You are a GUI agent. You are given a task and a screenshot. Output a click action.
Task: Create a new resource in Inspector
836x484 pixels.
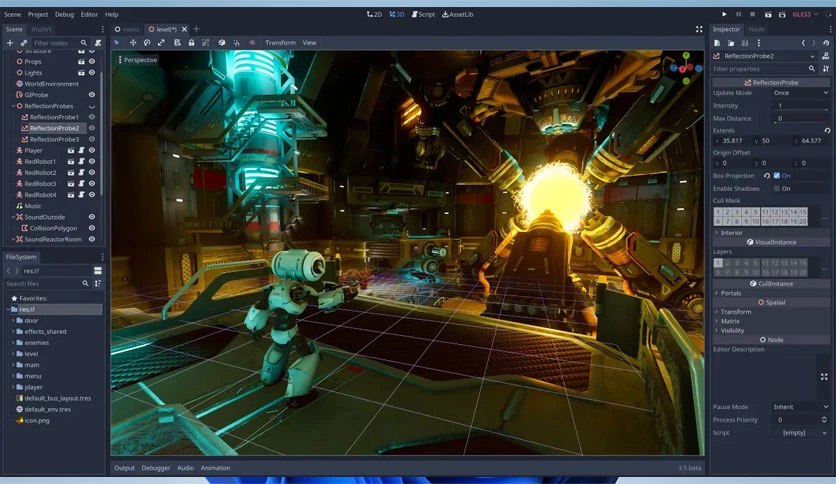click(717, 43)
